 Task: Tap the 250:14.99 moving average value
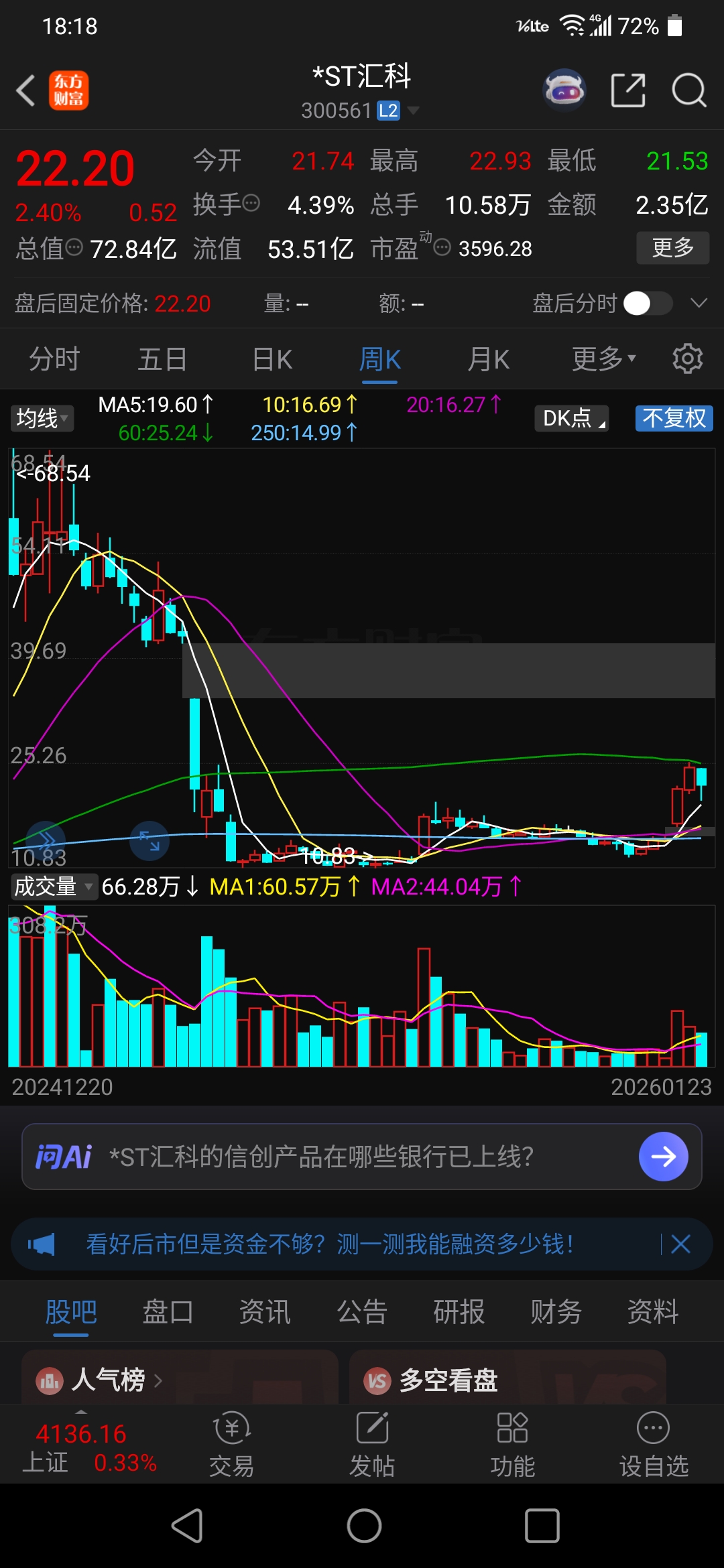(304, 433)
